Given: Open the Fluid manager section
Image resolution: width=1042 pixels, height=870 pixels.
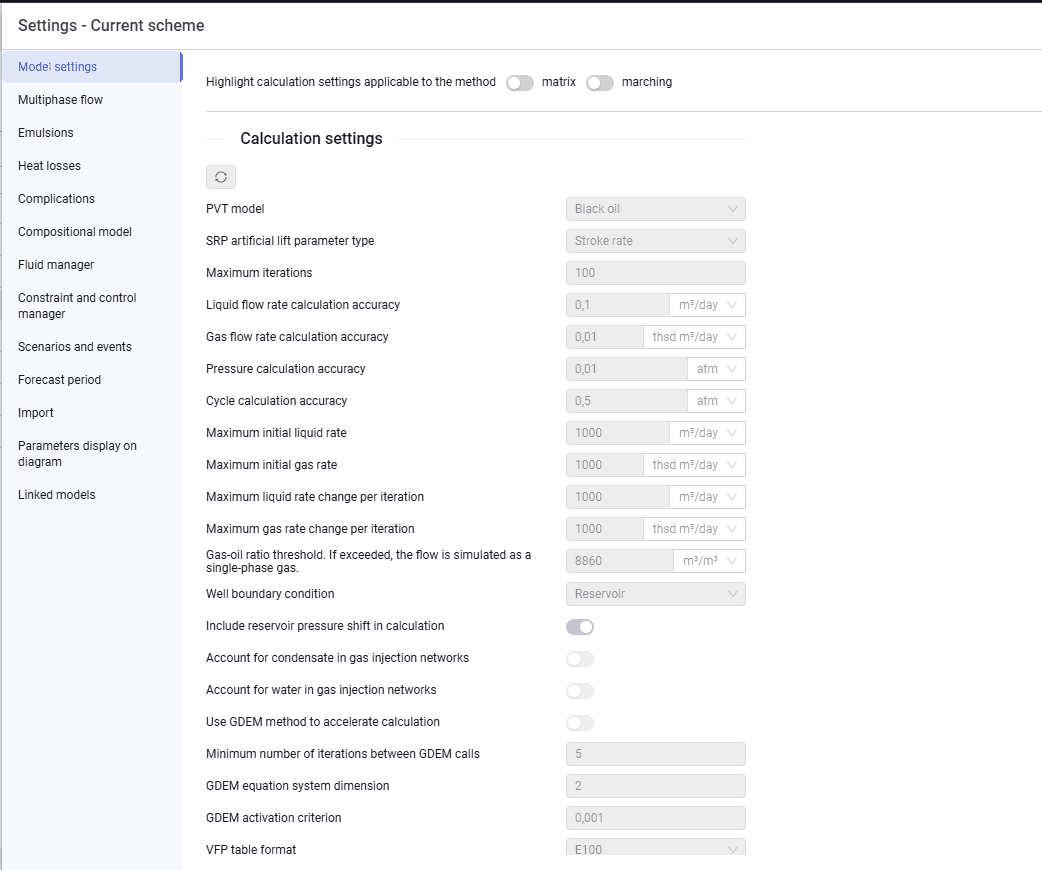Looking at the screenshot, I should (x=92, y=265).
